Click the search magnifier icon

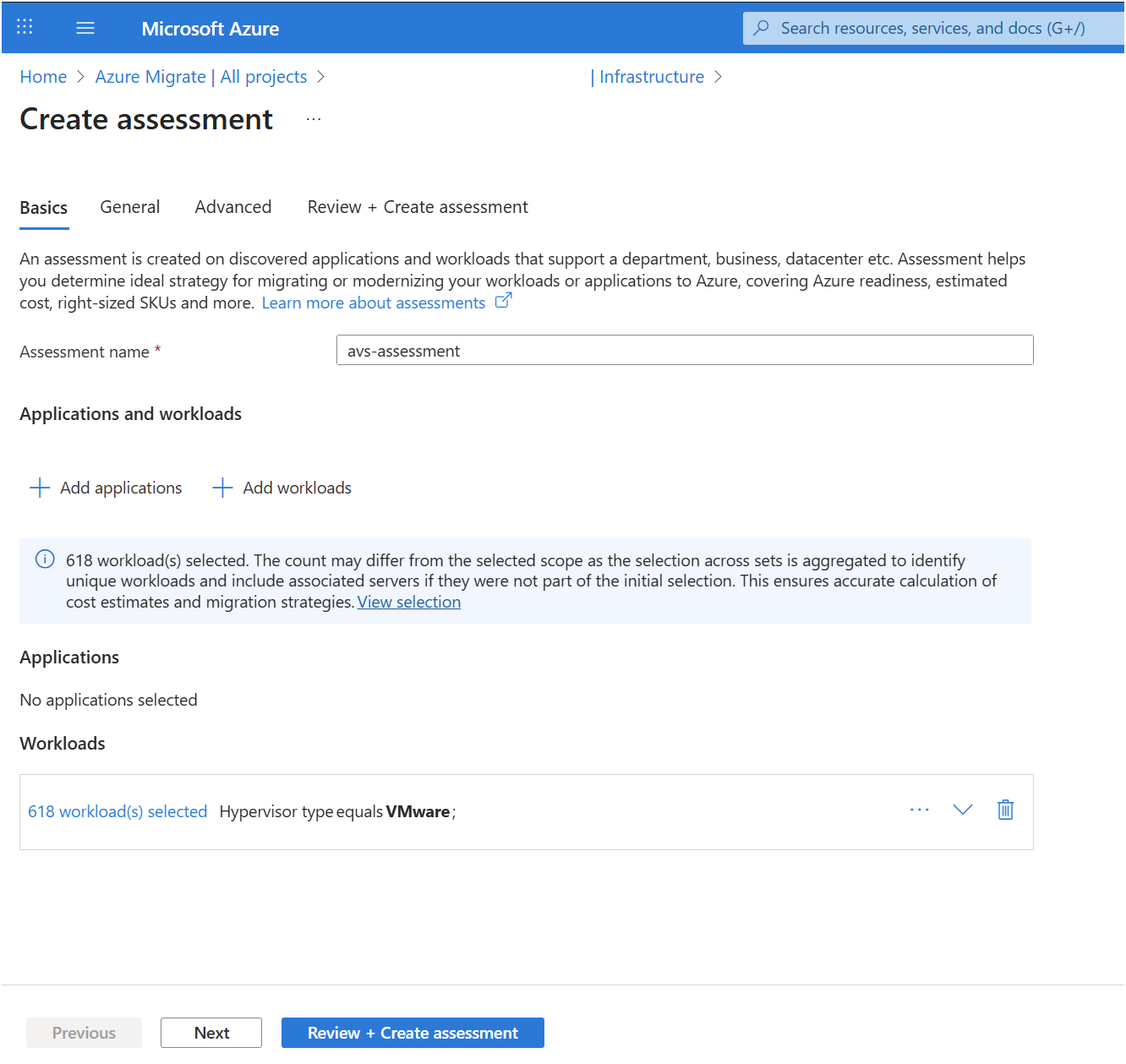761,28
